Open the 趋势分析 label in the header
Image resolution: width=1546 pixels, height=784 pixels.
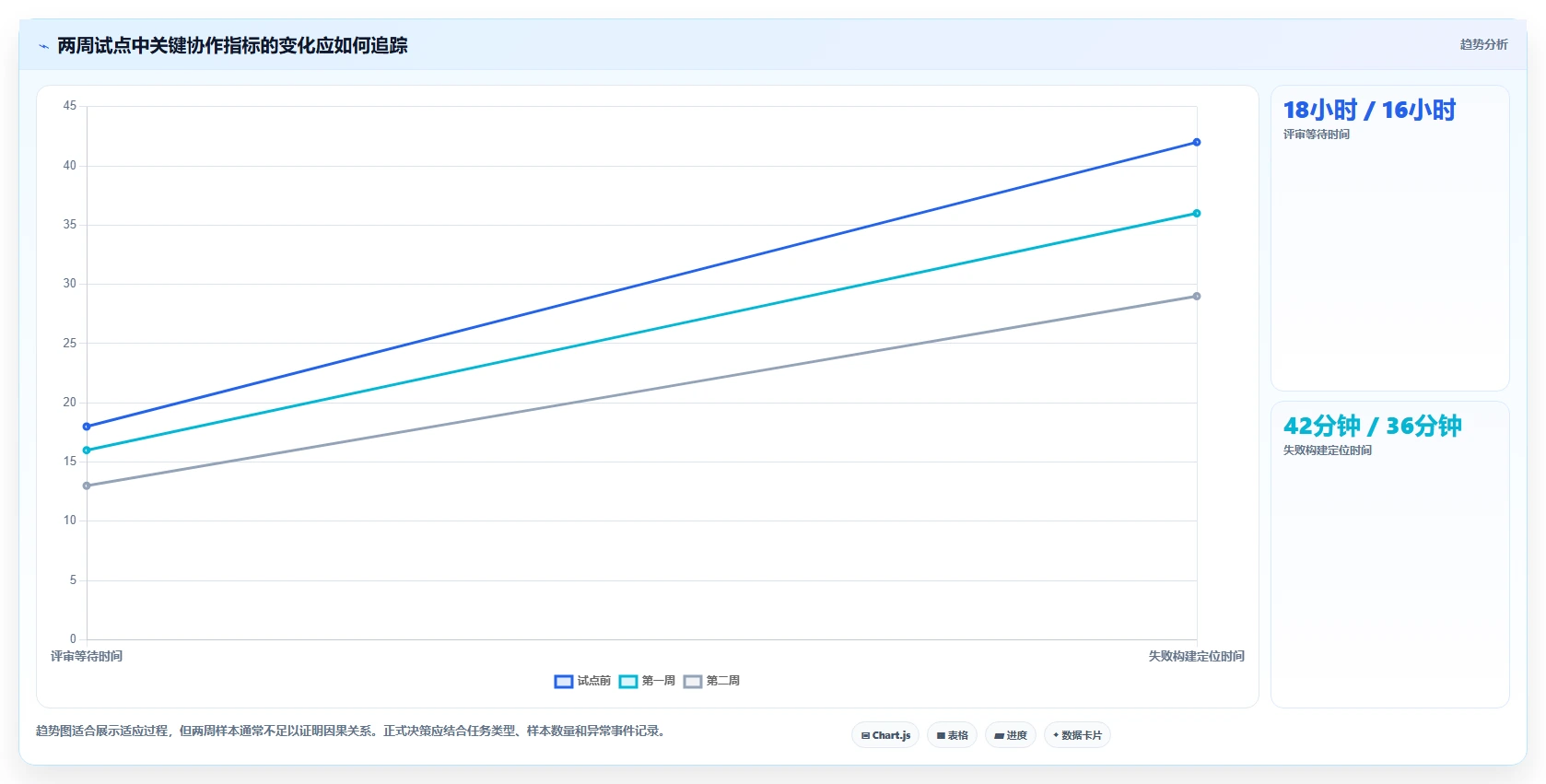click(1483, 44)
